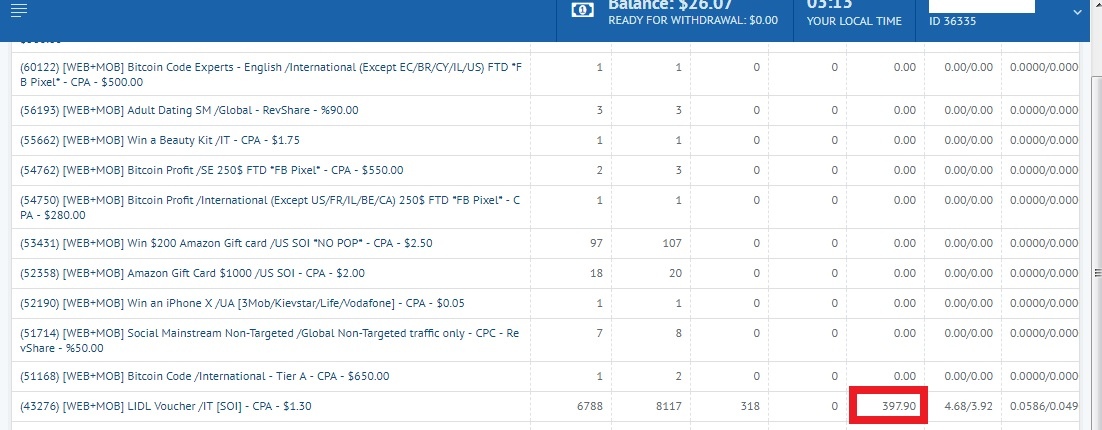
Task: Click the account ID 36335 label
Action: pos(952,21)
